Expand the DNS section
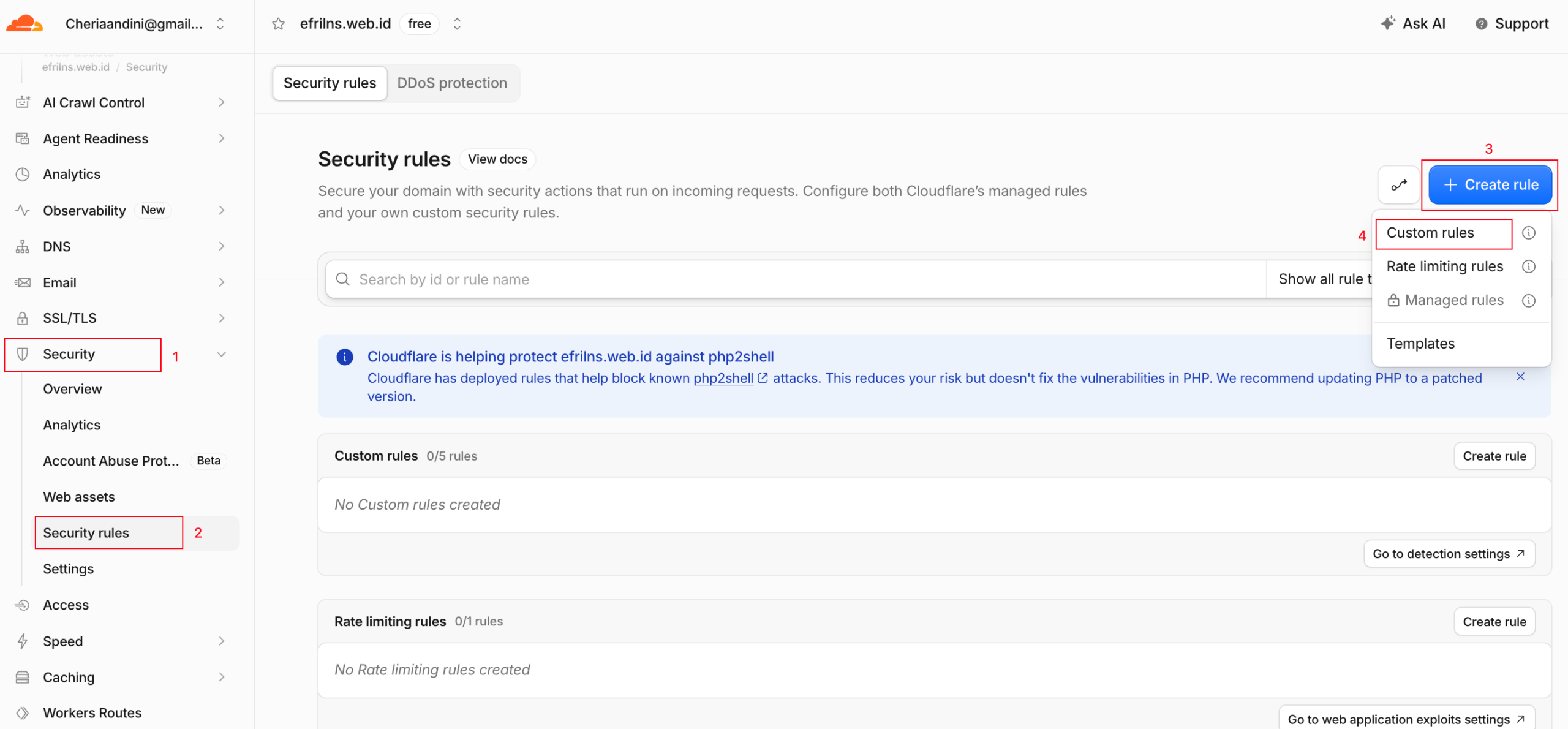The height and width of the screenshot is (729, 1568). click(222, 246)
